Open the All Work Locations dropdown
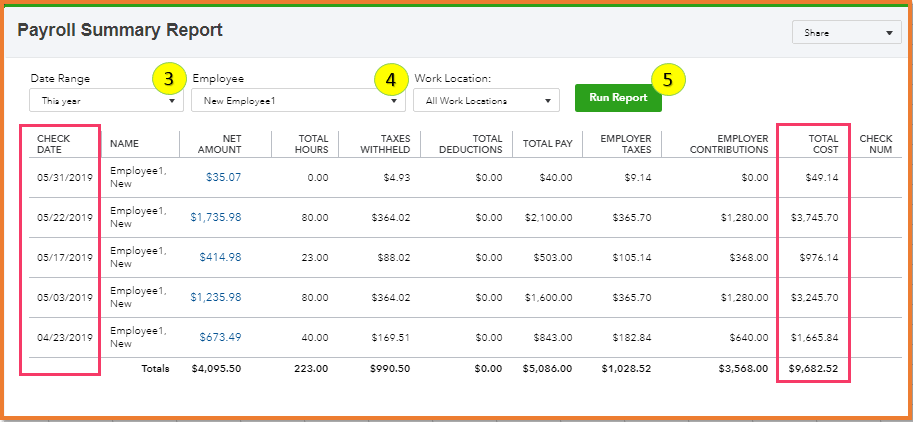 point(486,101)
